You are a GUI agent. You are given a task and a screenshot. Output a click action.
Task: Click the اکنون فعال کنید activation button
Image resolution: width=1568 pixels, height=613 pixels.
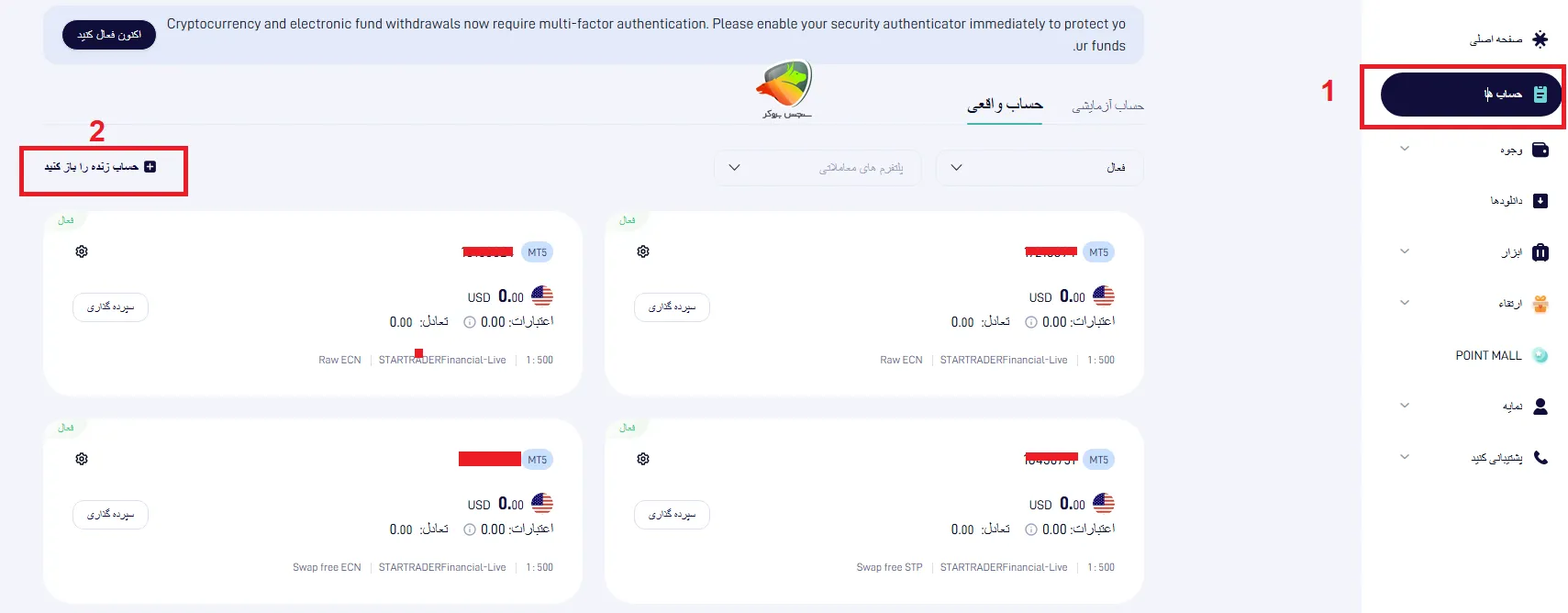click(108, 34)
